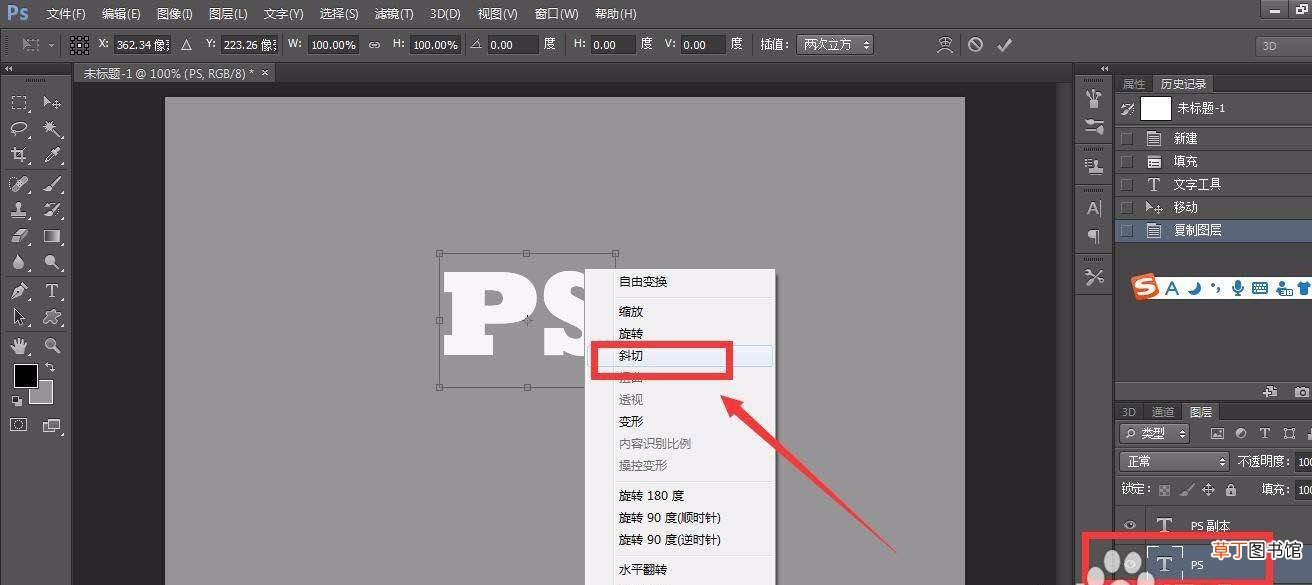Change screen mode in toolbox
The height and width of the screenshot is (585, 1312).
click(x=52, y=425)
